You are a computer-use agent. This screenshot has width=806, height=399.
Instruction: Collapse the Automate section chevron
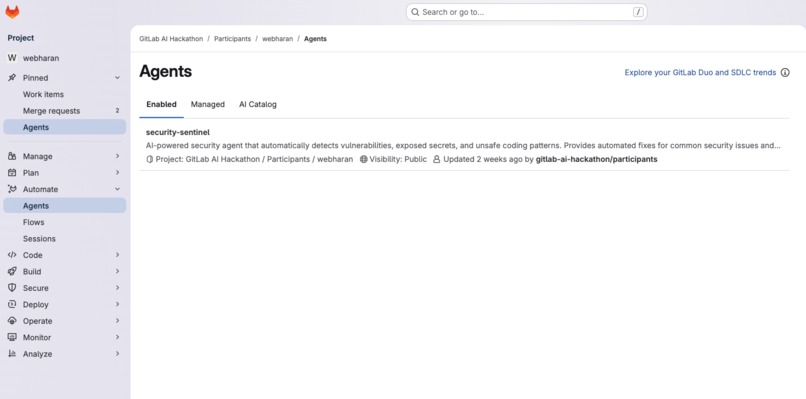pyautogui.click(x=117, y=189)
